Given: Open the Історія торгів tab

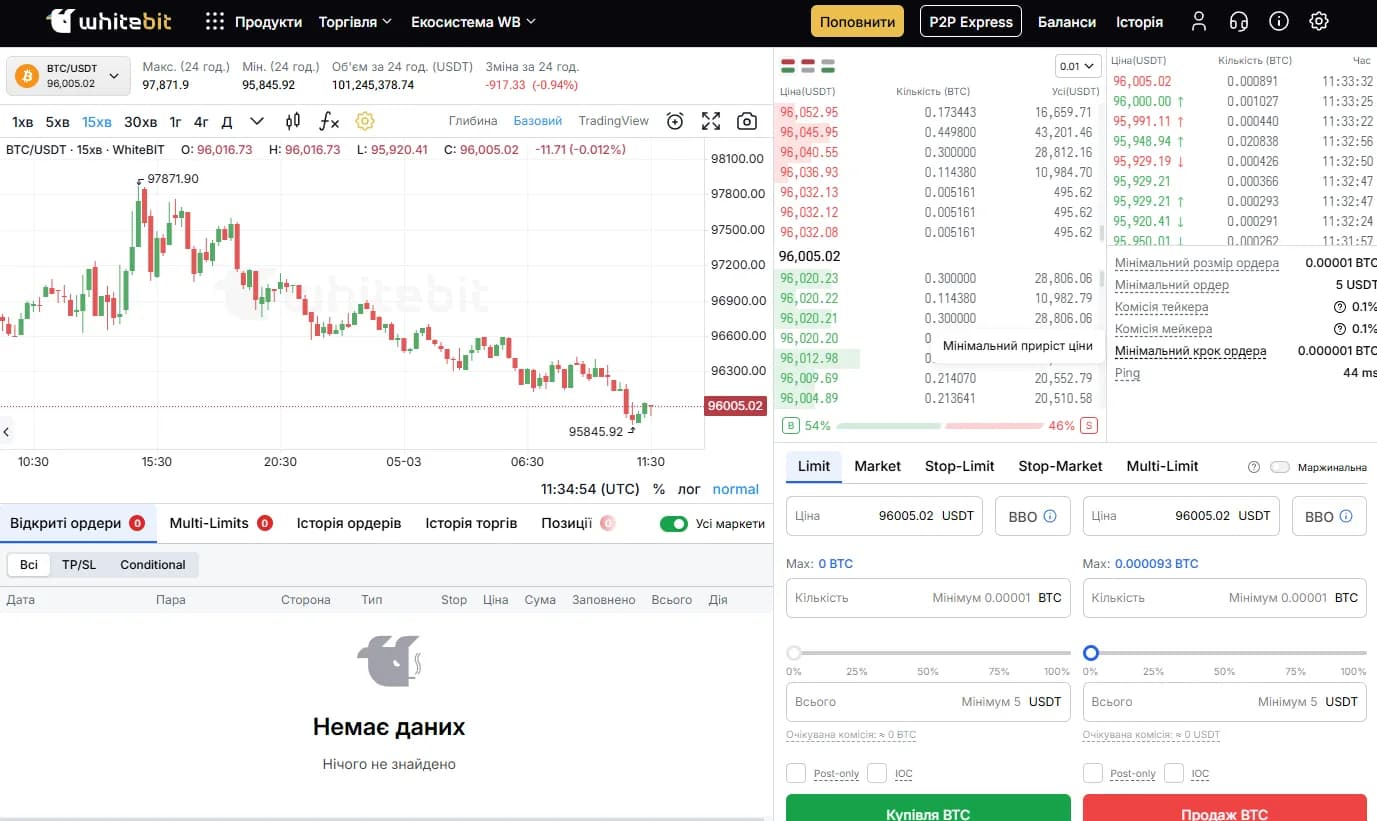Looking at the screenshot, I should click(x=471, y=523).
